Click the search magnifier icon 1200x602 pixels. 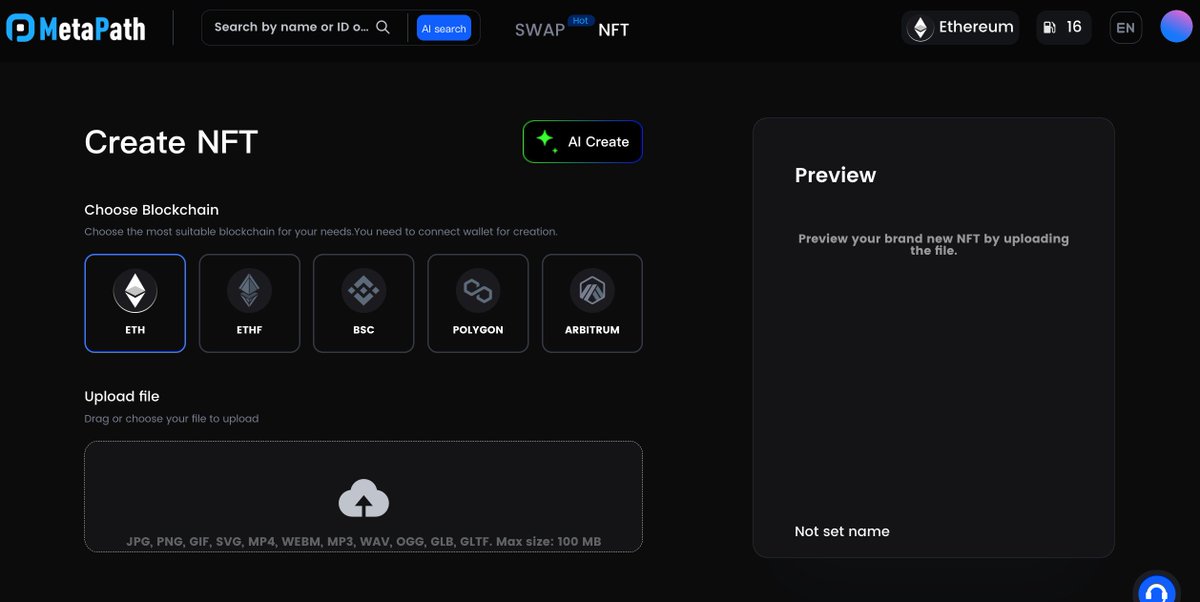click(x=383, y=27)
